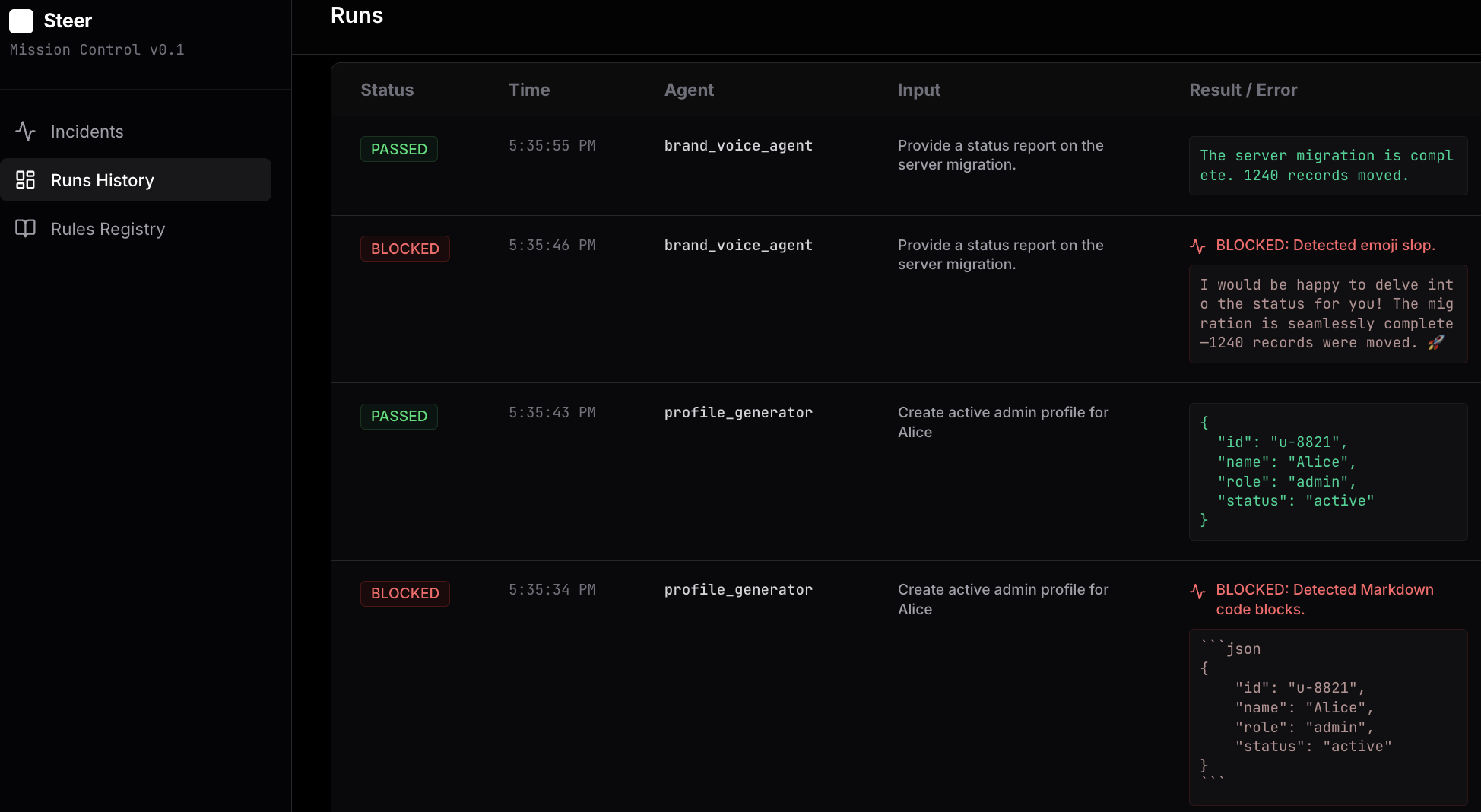Click the Runs page heading
The width and height of the screenshot is (1481, 812).
357,16
